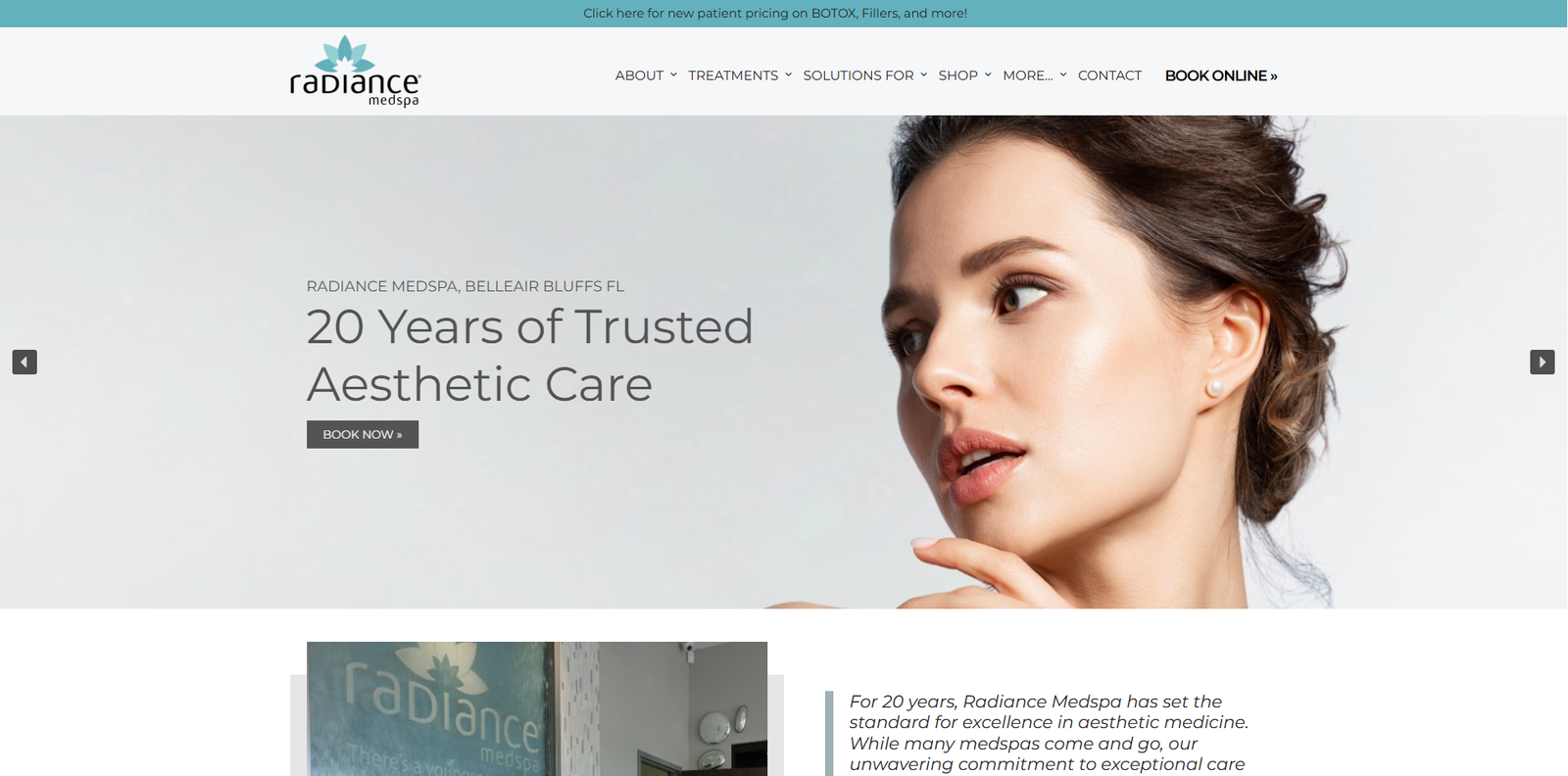The image size is (1568, 776).
Task: Advance to next slide arrow
Action: [x=1543, y=362]
